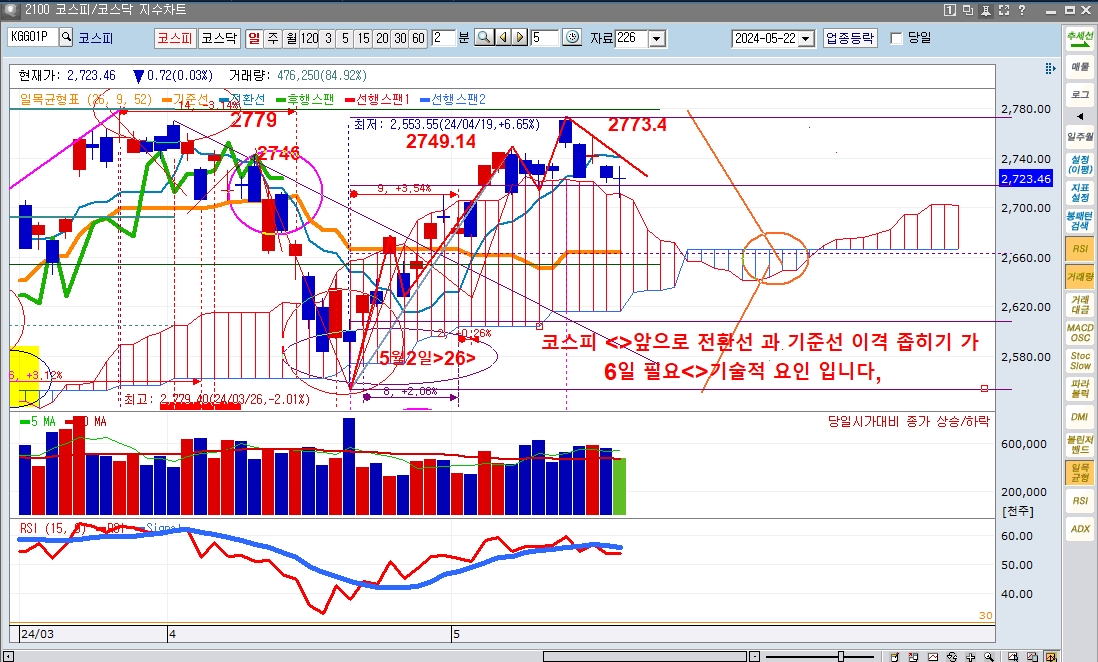This screenshot has width=1098, height=662.
Task: Select the 코스피 market tab
Action: pos(174,38)
